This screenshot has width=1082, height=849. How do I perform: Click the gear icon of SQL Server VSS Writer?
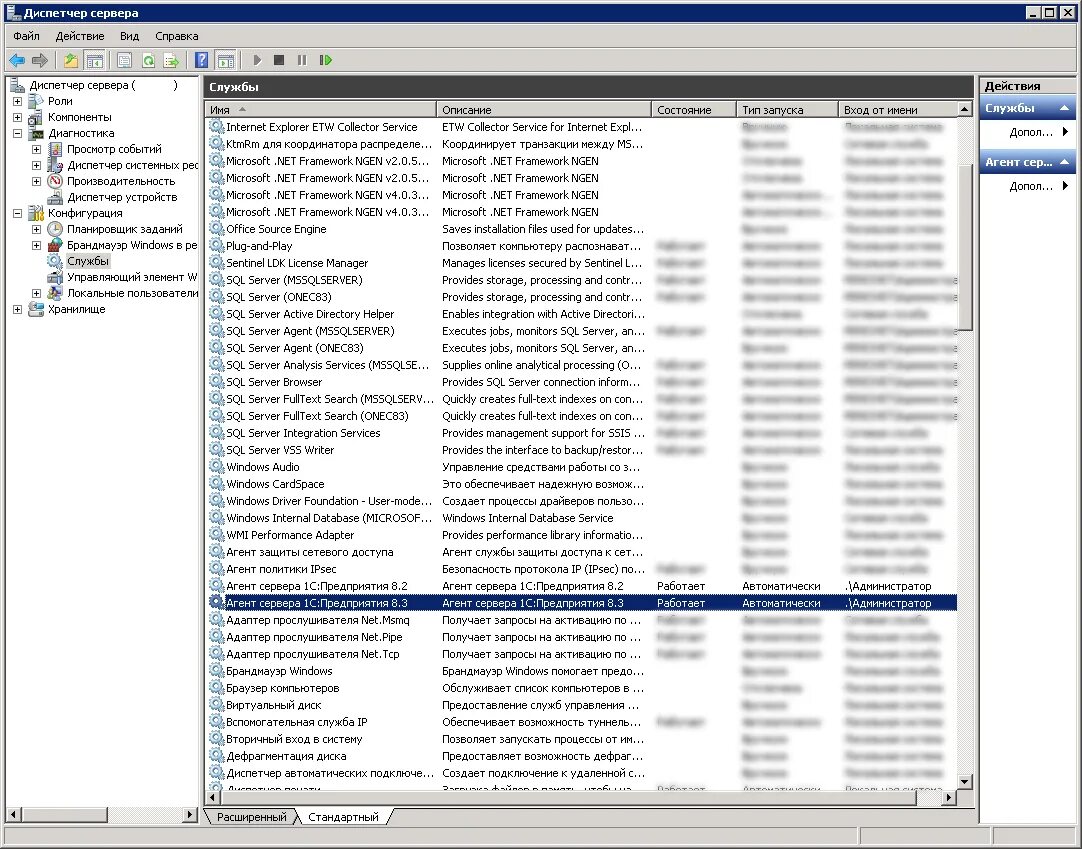pyautogui.click(x=217, y=450)
